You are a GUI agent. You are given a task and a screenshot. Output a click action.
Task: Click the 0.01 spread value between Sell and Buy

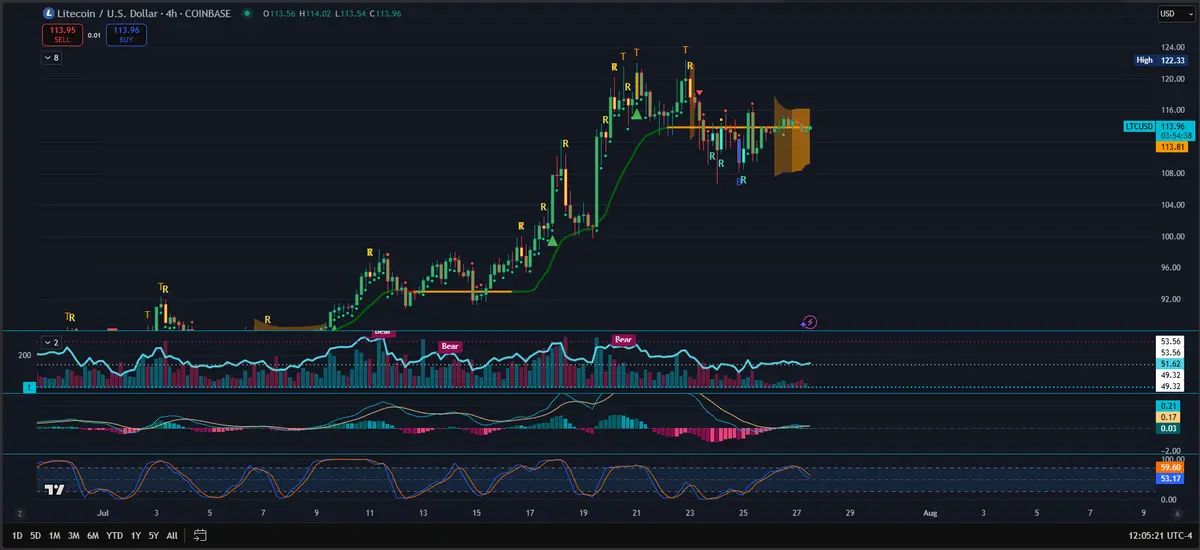coord(94,35)
